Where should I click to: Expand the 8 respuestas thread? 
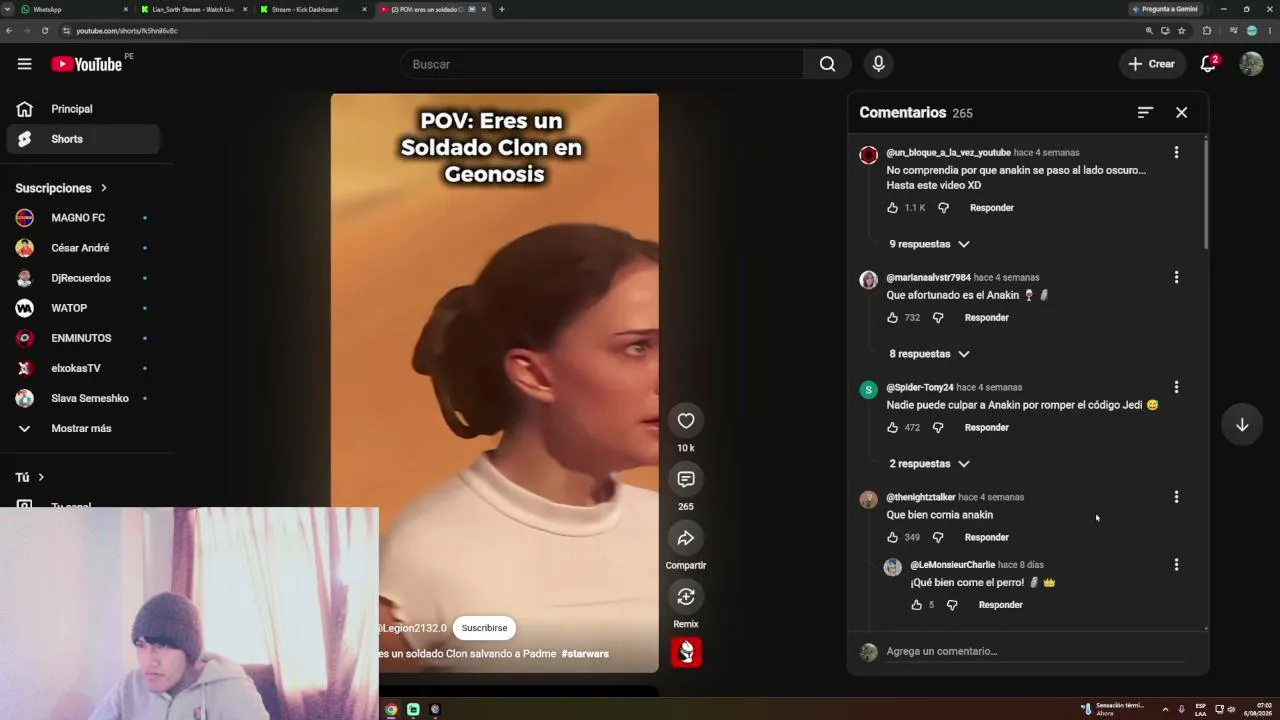pos(929,354)
